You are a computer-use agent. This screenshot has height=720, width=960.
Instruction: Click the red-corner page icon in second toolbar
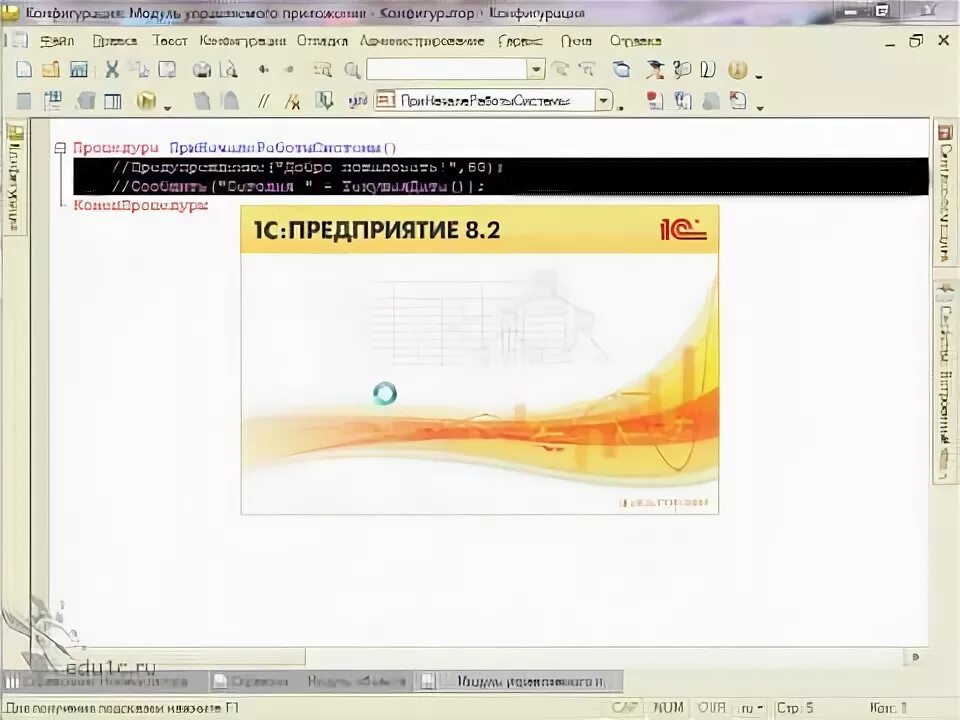(x=738, y=100)
